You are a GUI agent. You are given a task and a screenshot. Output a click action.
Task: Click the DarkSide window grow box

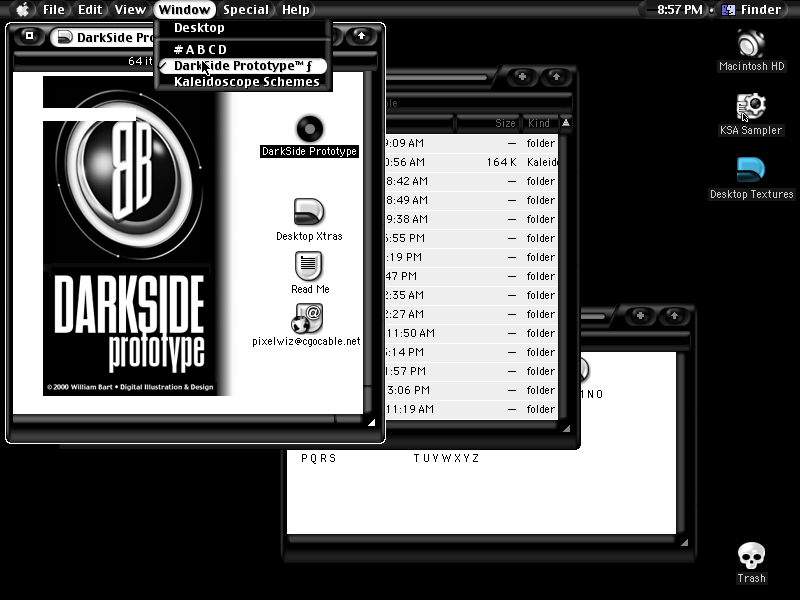pyautogui.click(x=371, y=422)
